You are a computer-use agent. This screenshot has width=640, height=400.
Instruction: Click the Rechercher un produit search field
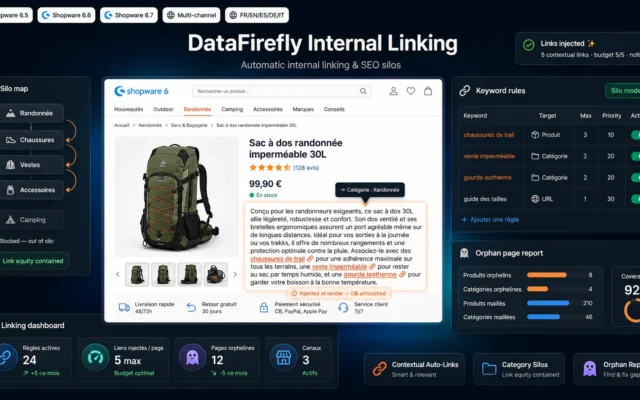pos(282,91)
